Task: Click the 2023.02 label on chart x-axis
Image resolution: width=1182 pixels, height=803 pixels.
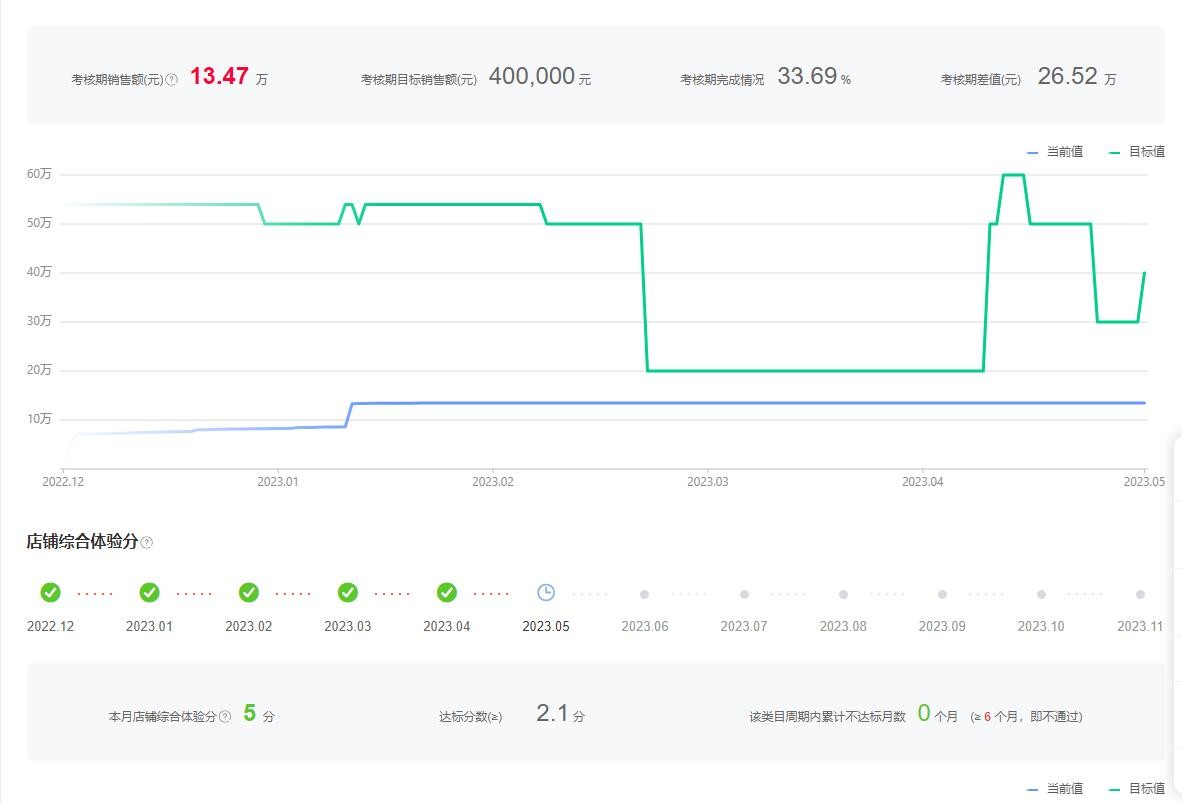Action: point(493,482)
